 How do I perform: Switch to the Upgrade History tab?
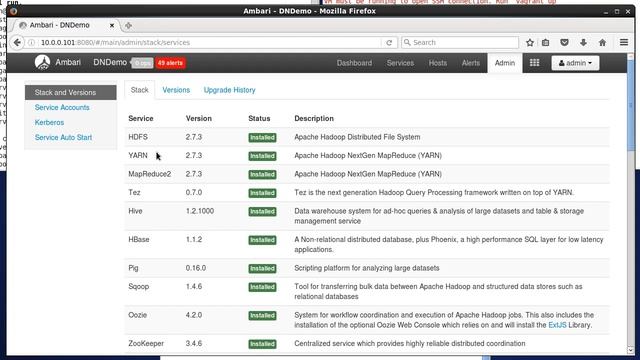tap(229, 90)
